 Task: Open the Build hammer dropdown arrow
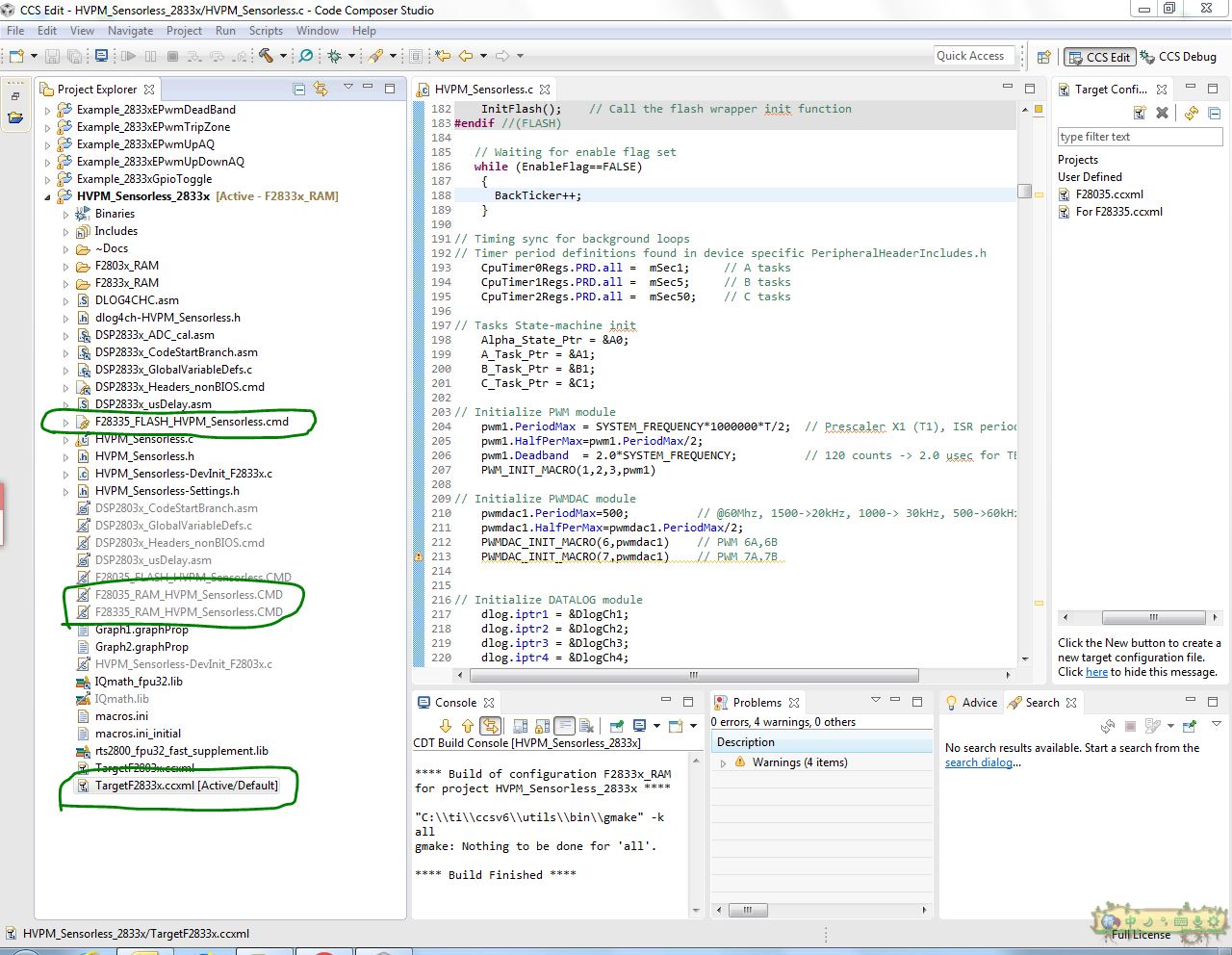point(283,56)
